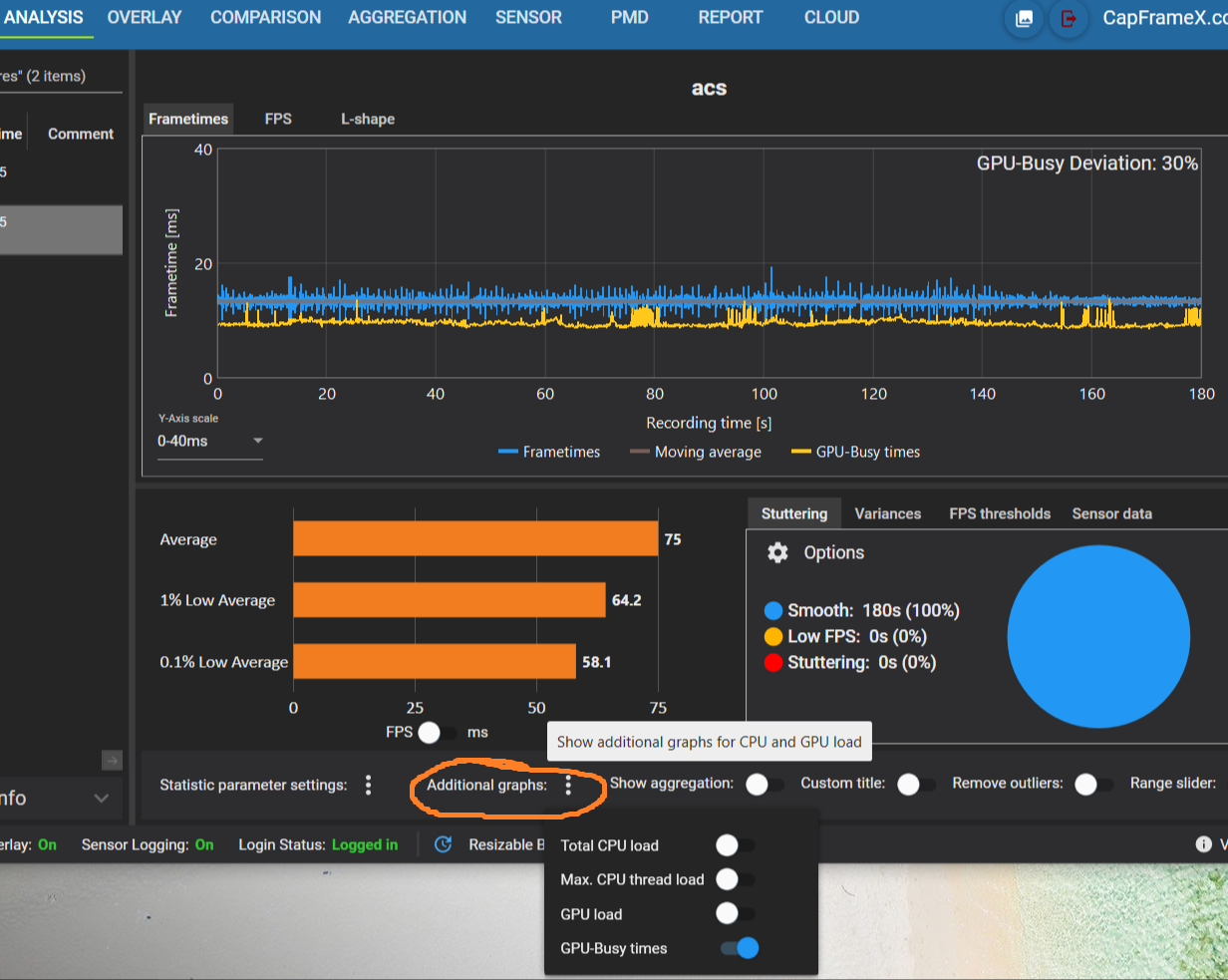Click the small arrow button in left panel
The image size is (1228, 980).
pyautogui.click(x=112, y=761)
